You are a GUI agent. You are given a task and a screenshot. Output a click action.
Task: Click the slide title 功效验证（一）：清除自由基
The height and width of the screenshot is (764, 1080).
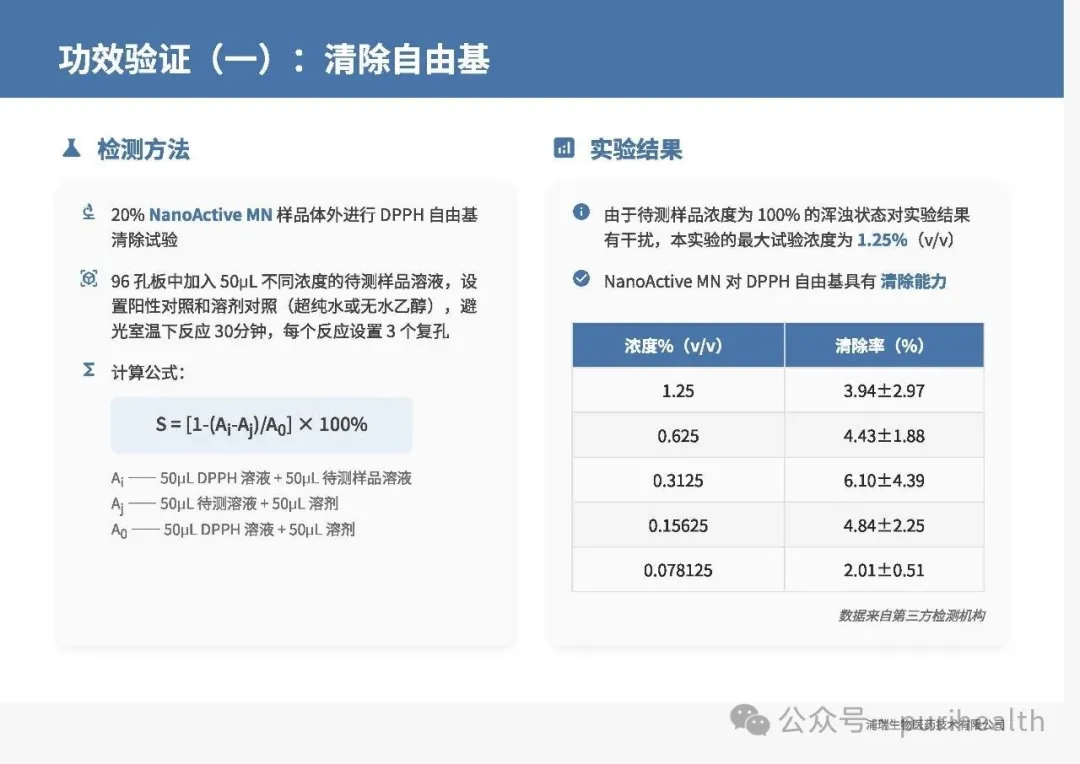(274, 60)
